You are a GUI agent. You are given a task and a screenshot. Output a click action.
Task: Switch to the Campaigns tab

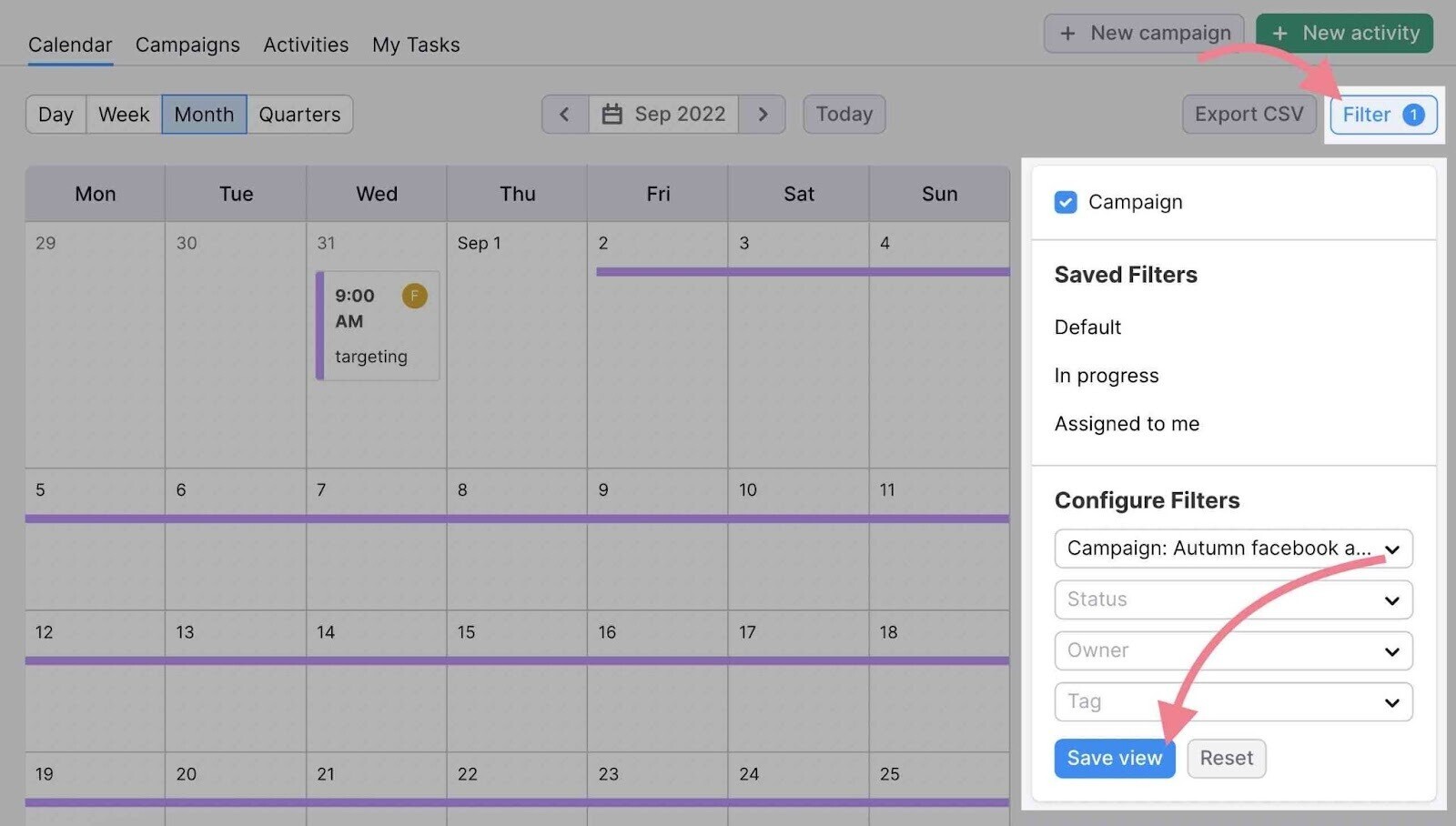pyautogui.click(x=187, y=45)
